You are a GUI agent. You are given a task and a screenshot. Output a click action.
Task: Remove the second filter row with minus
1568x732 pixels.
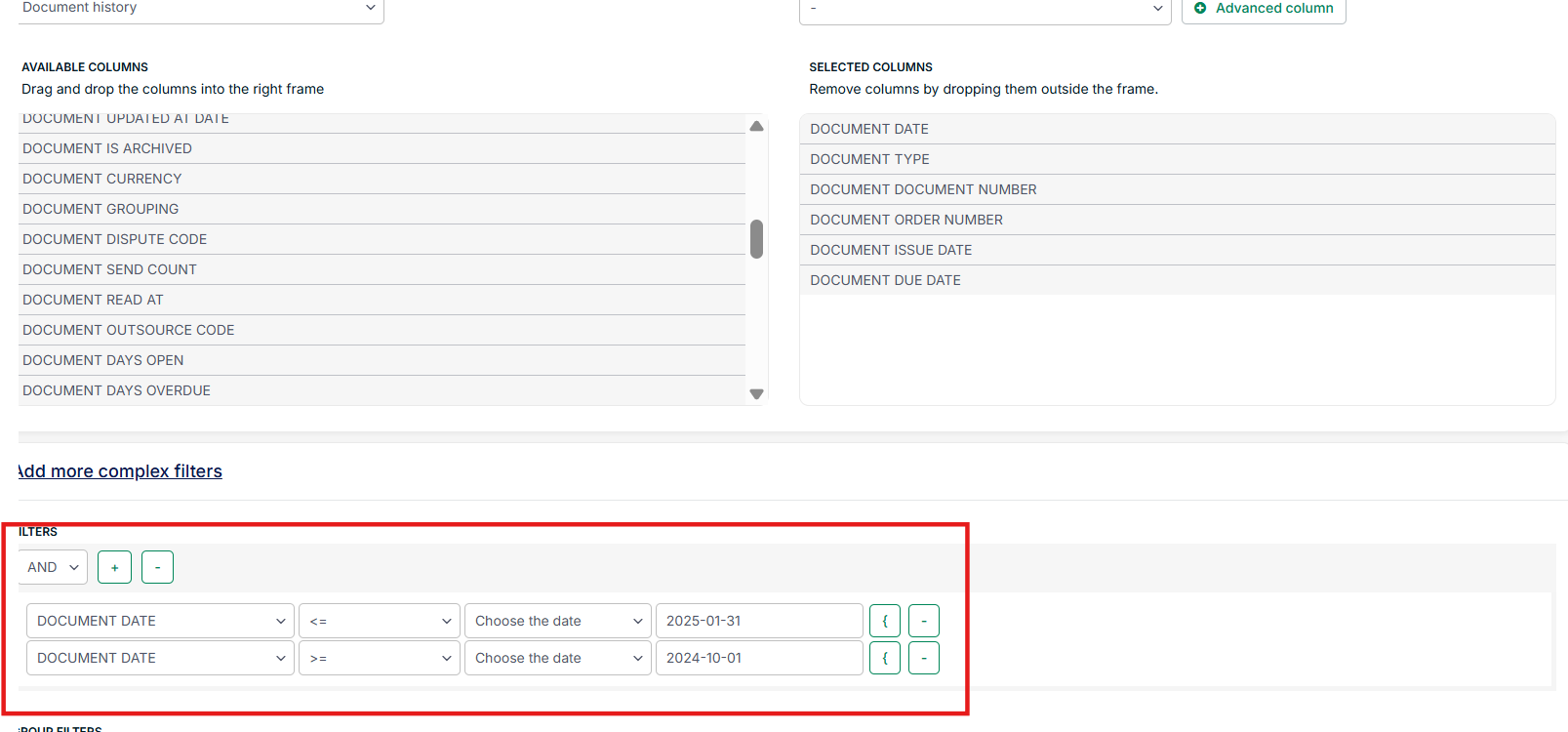click(923, 658)
